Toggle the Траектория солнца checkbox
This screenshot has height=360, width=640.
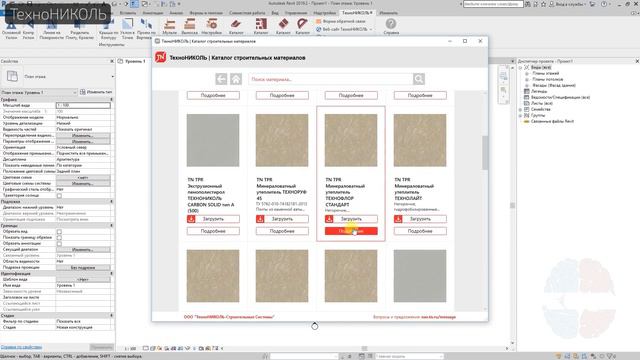pyautogui.click(x=59, y=196)
